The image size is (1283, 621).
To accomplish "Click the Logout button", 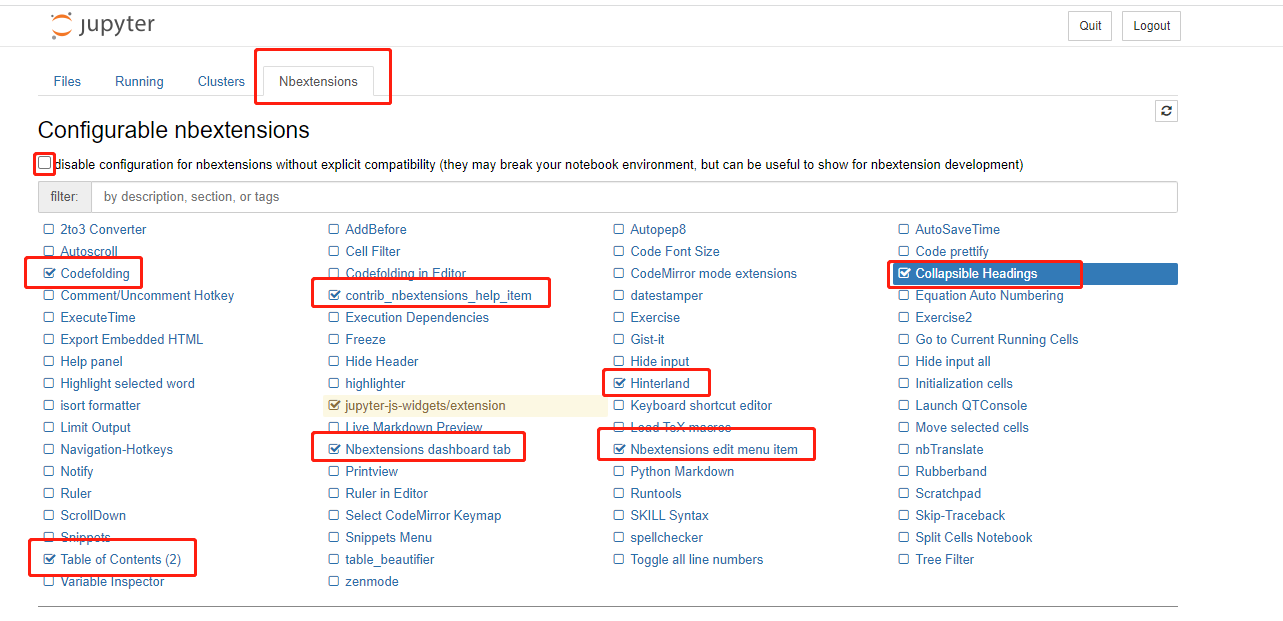I will point(1151,26).
